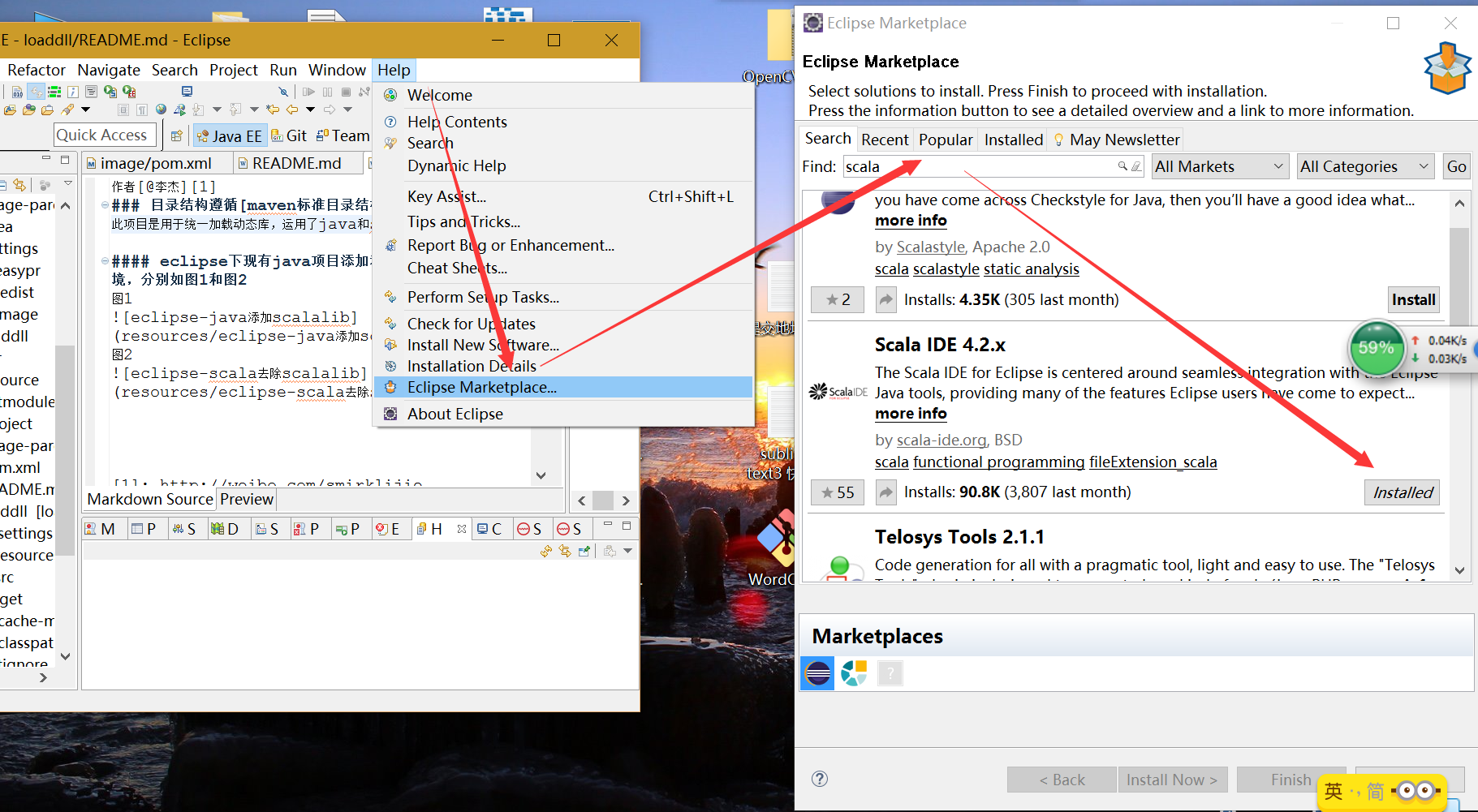Click the blue monitor toolbar icon

(187, 92)
